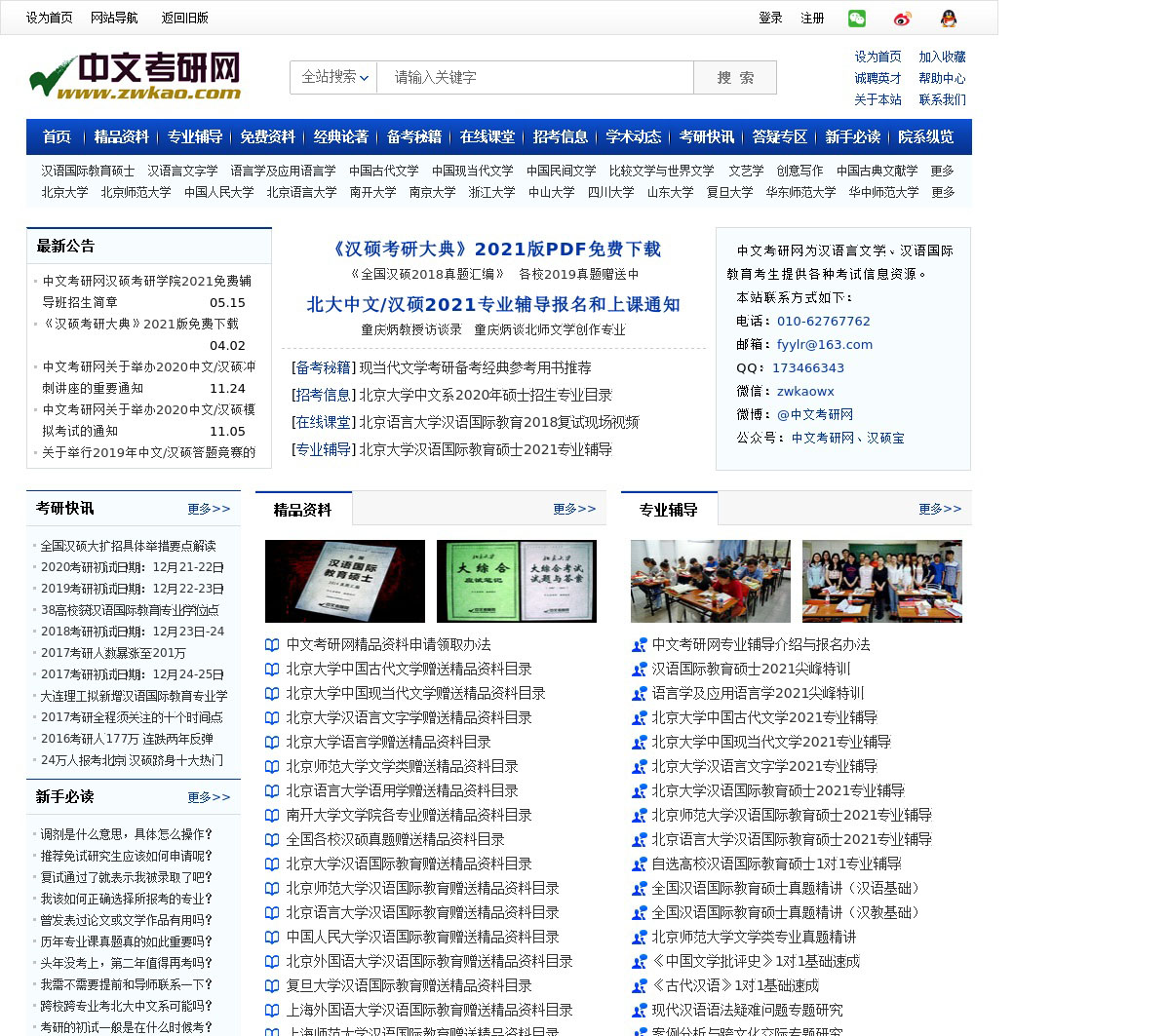Open 首页 in the main navigation

pos(57,136)
